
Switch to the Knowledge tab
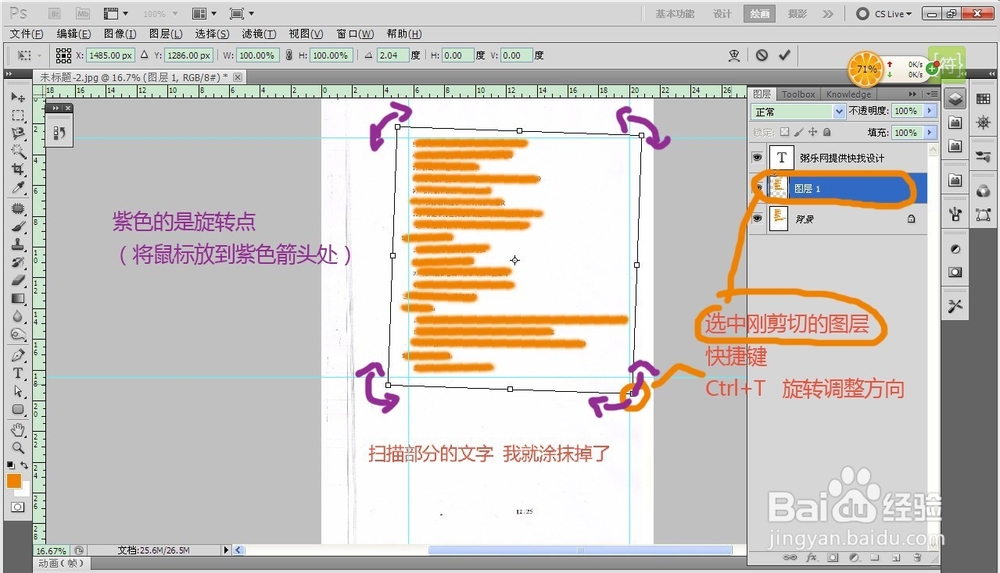point(848,94)
